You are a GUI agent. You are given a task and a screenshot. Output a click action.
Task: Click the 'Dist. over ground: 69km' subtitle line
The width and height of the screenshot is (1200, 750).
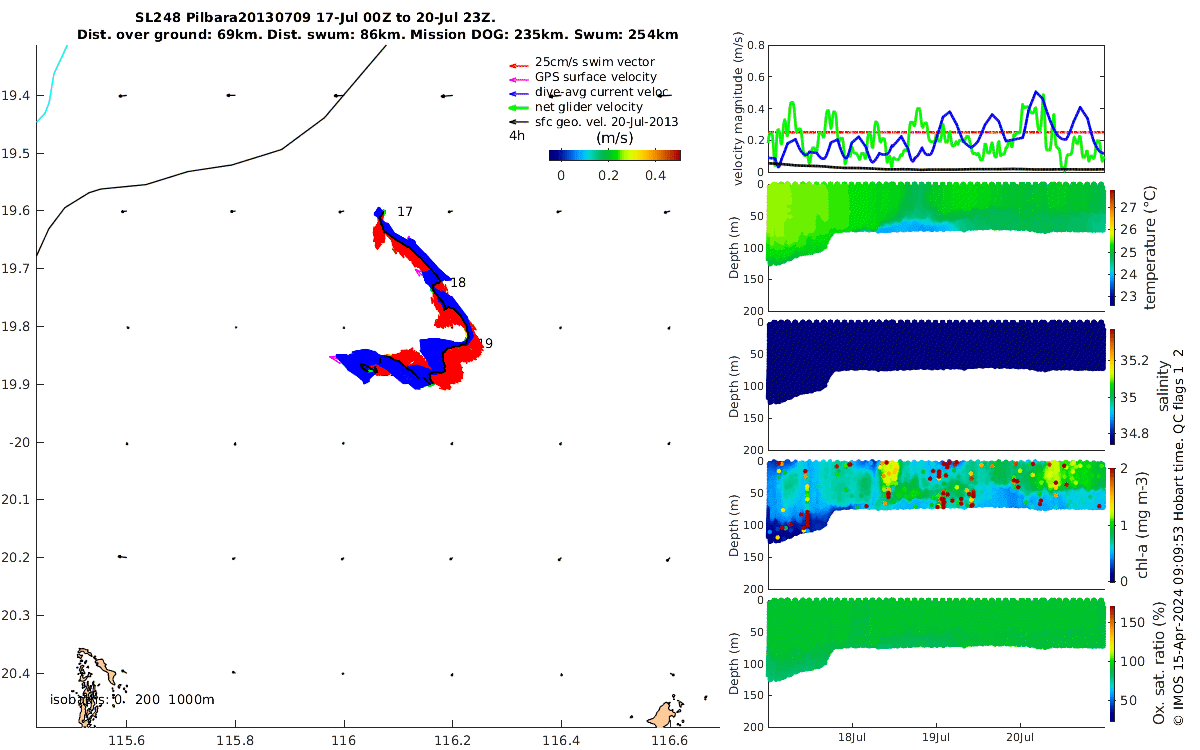click(x=377, y=35)
